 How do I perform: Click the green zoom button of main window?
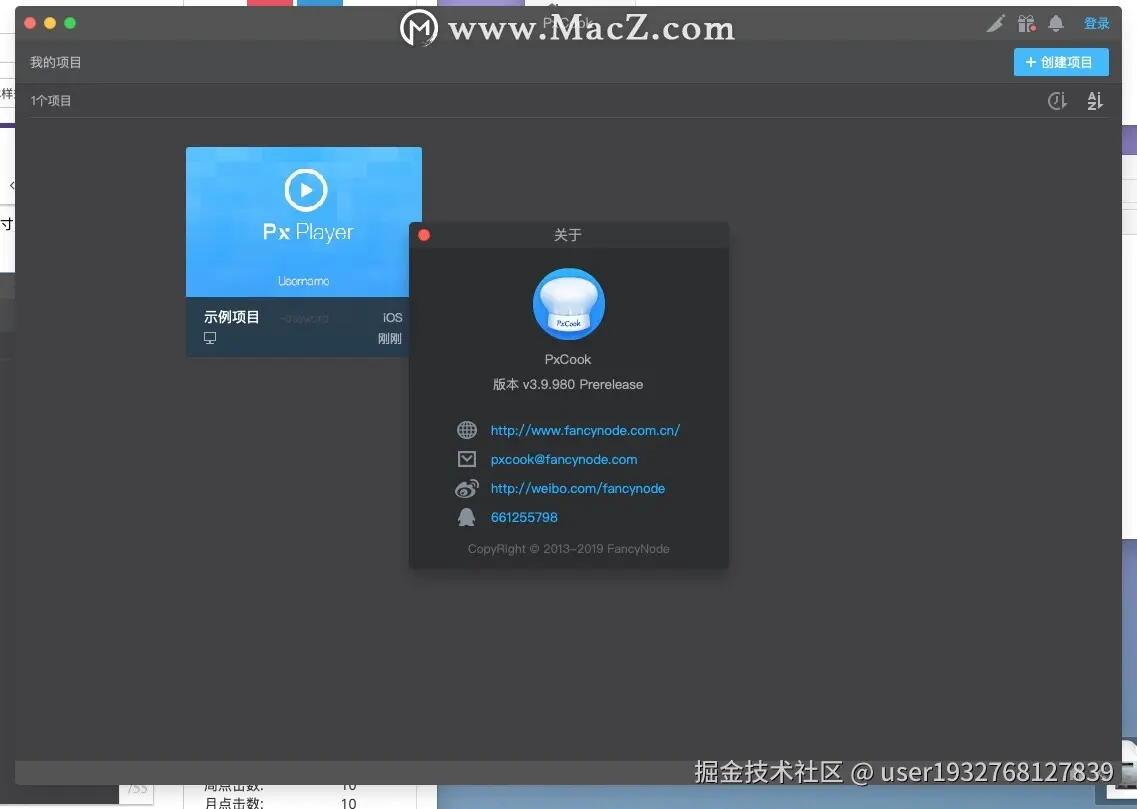tap(70, 23)
